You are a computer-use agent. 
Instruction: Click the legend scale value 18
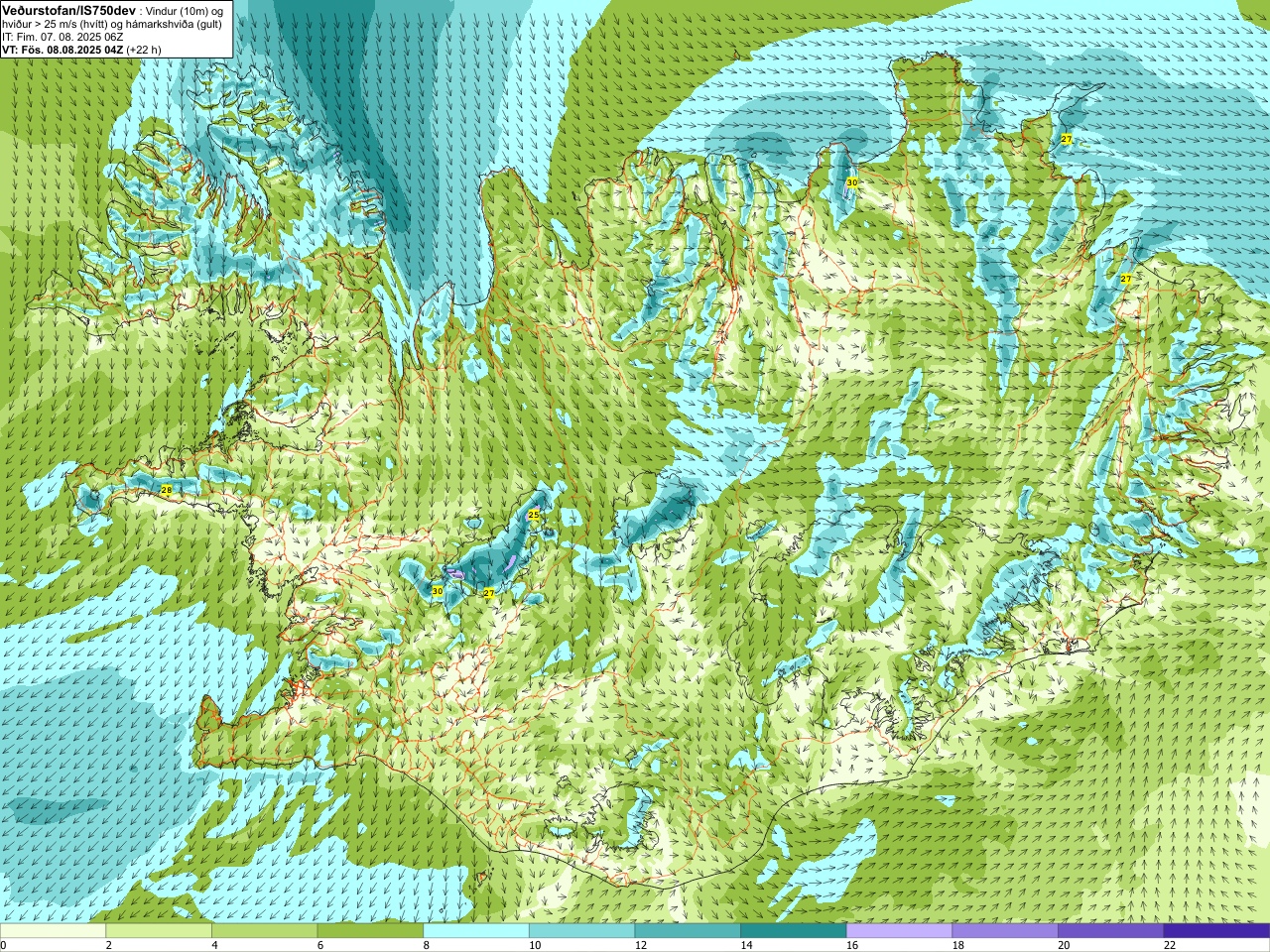coord(958,945)
